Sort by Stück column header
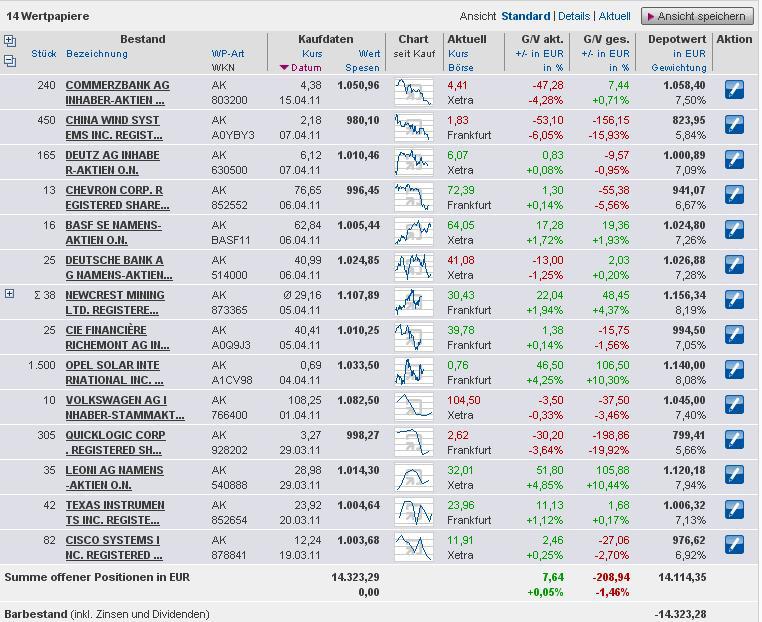 coord(44,53)
